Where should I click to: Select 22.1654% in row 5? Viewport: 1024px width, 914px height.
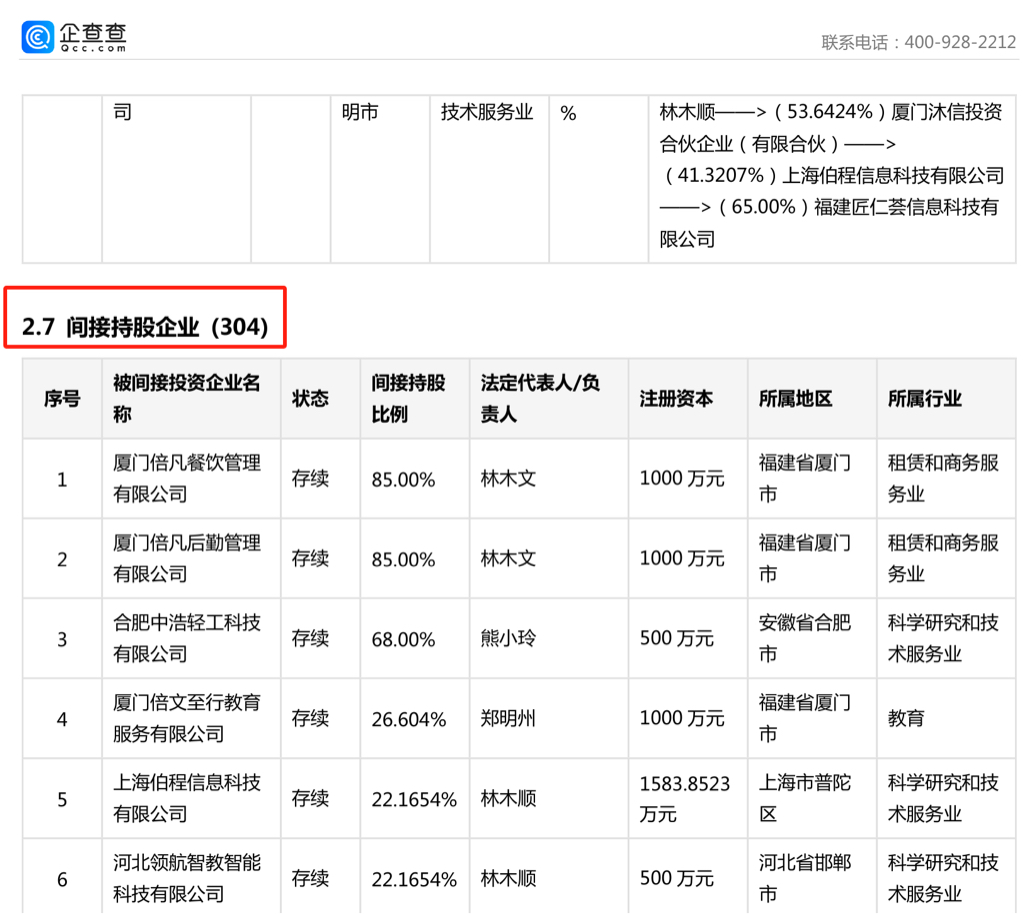(414, 799)
